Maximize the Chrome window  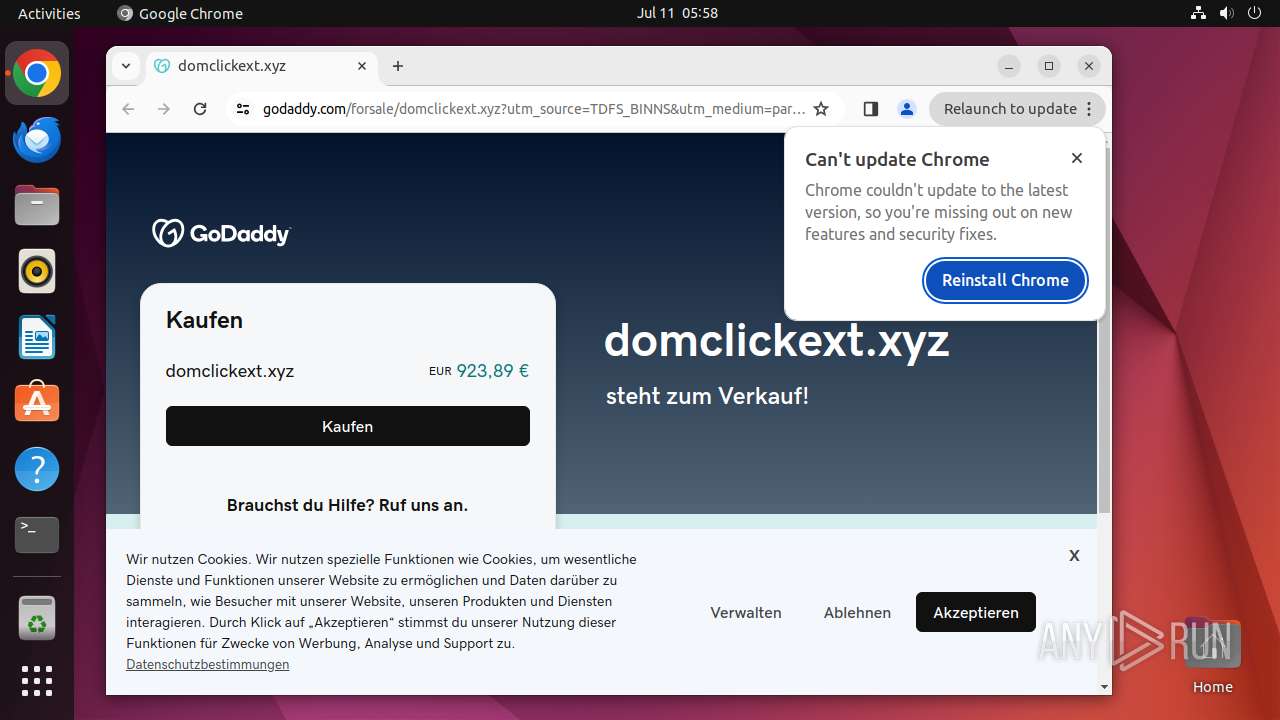click(x=1049, y=66)
